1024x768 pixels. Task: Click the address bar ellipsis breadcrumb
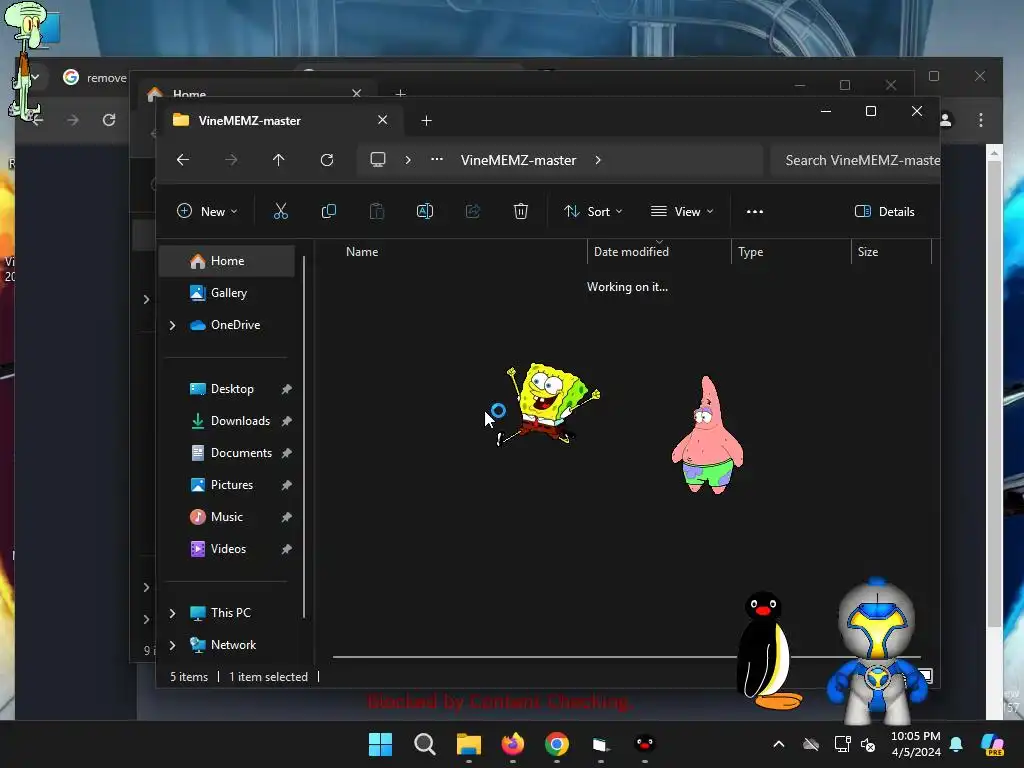point(437,159)
